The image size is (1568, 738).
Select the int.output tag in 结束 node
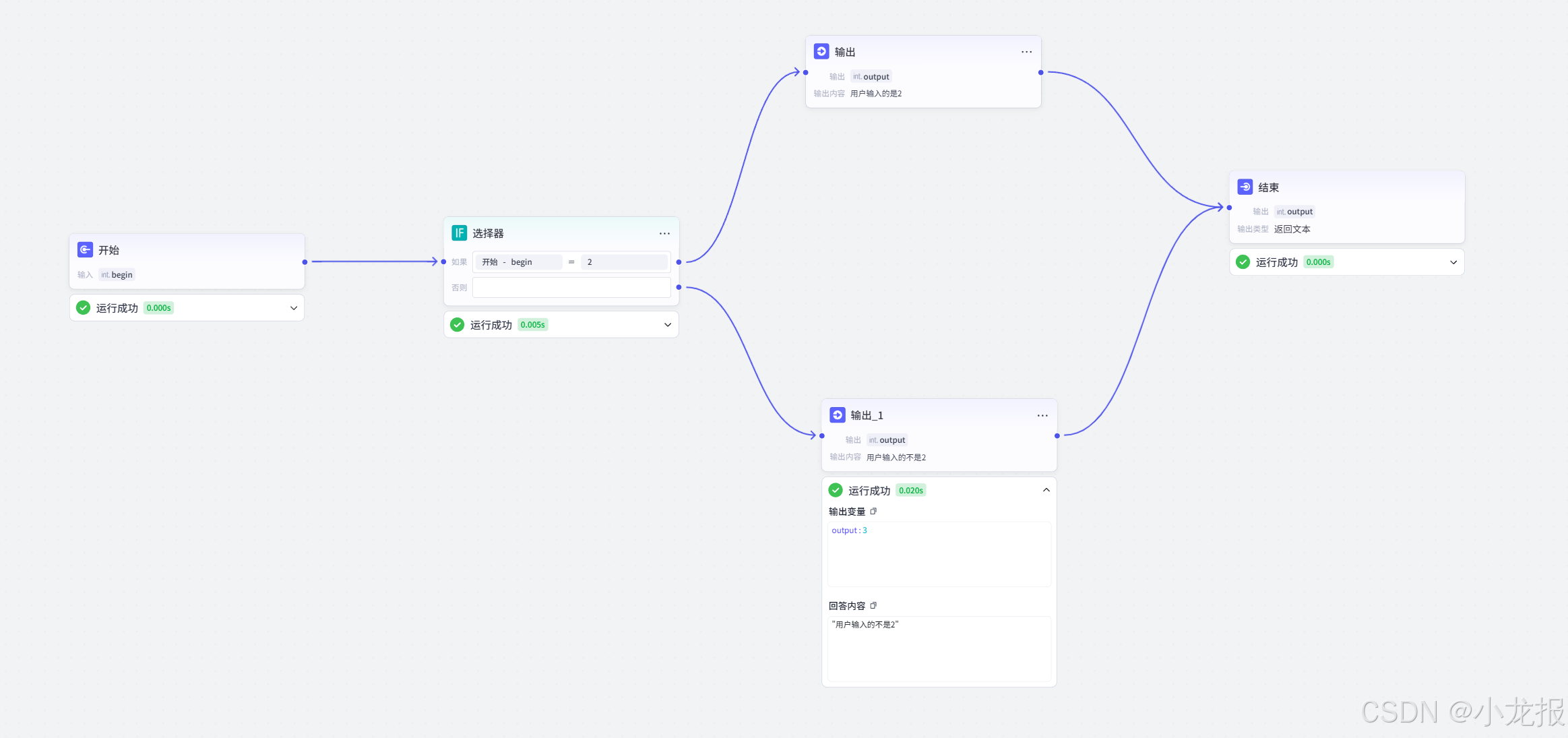click(1294, 212)
